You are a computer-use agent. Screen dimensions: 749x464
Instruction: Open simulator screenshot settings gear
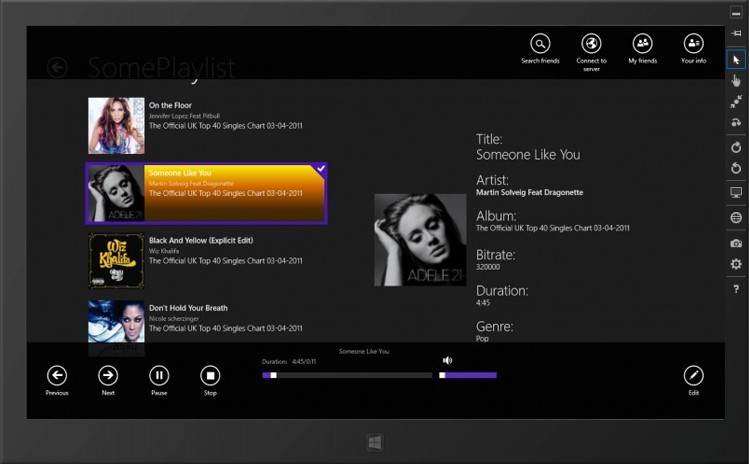(736, 264)
